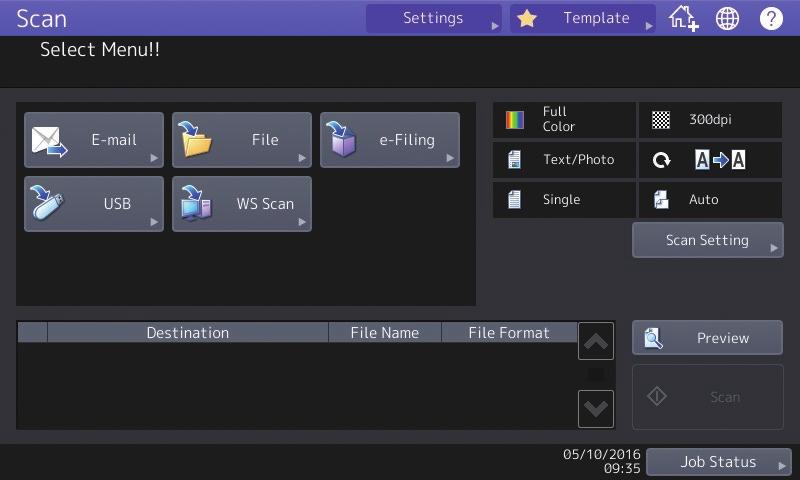
Task: Open scan to File function
Action: (x=242, y=140)
